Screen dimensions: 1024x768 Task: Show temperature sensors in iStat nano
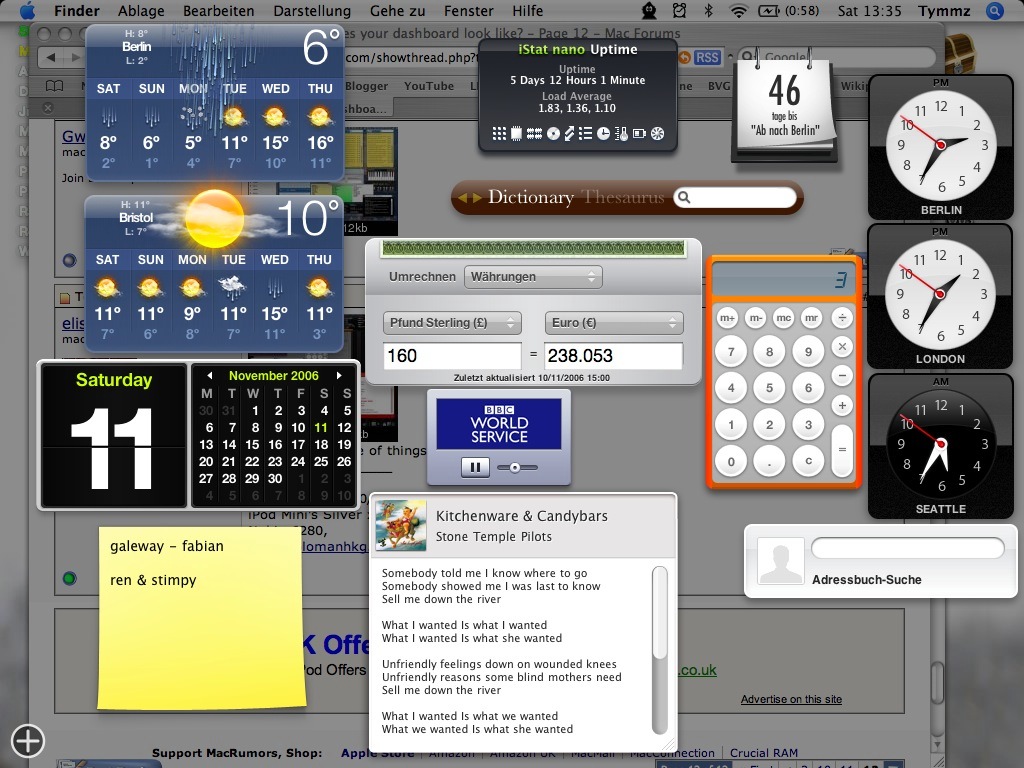(x=621, y=134)
